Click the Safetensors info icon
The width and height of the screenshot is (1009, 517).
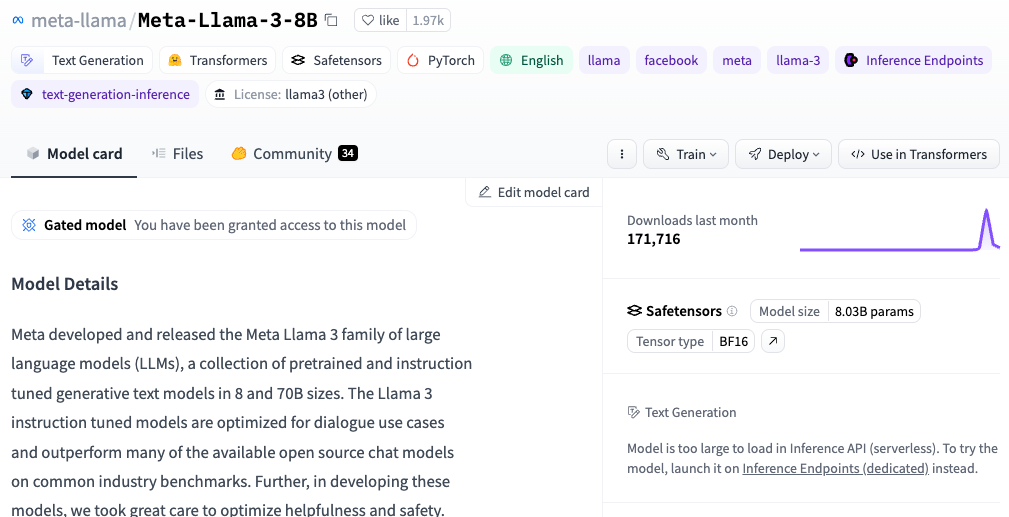732,311
